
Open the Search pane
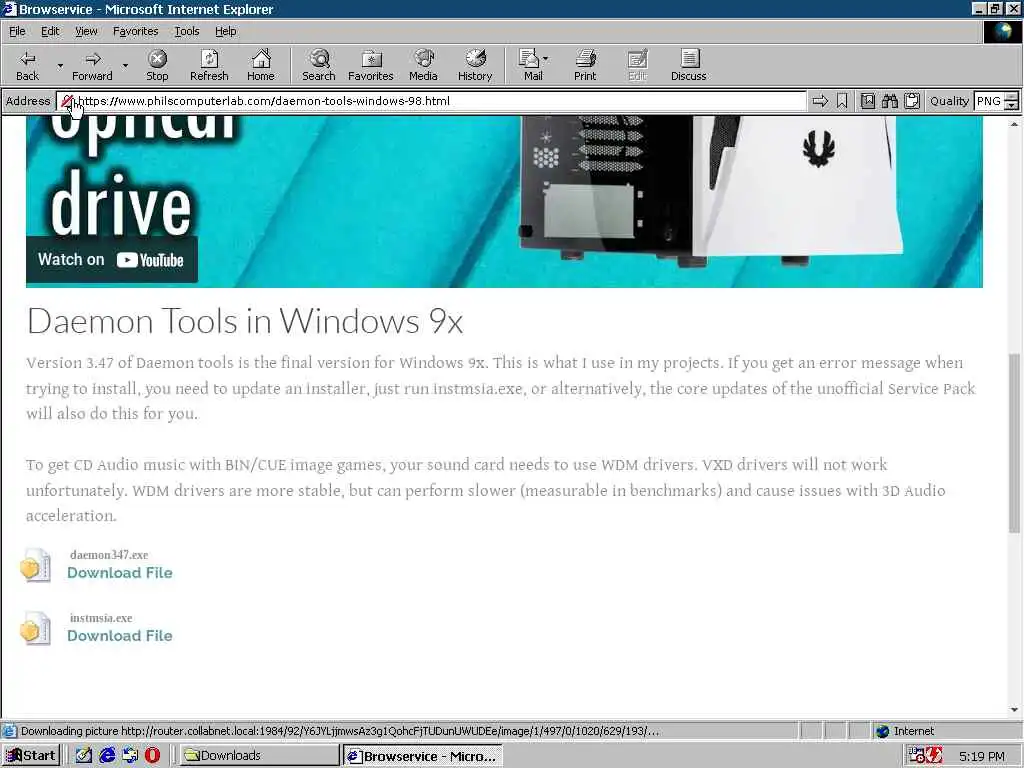(319, 65)
